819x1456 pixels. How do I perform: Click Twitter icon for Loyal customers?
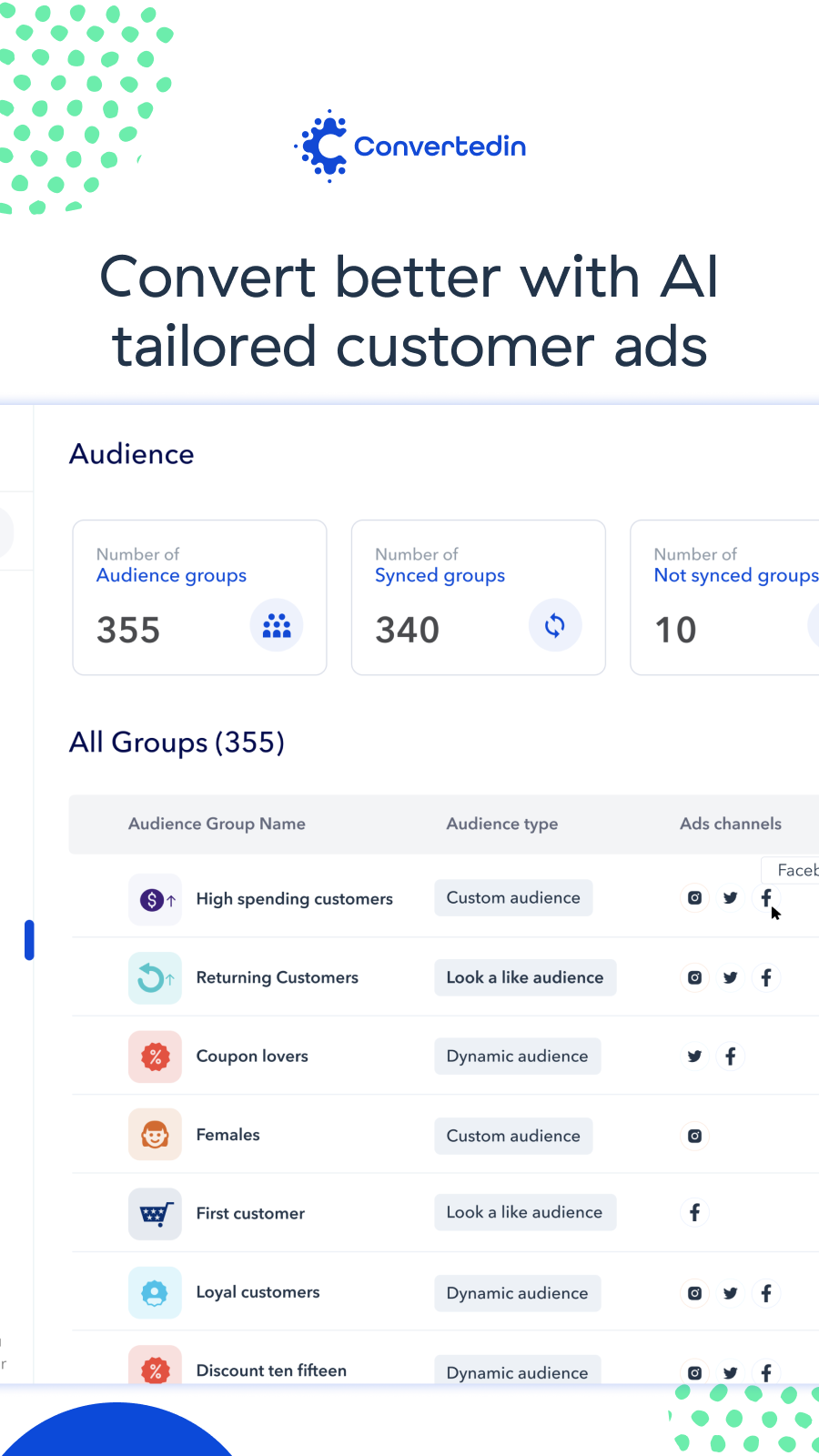tap(730, 1293)
